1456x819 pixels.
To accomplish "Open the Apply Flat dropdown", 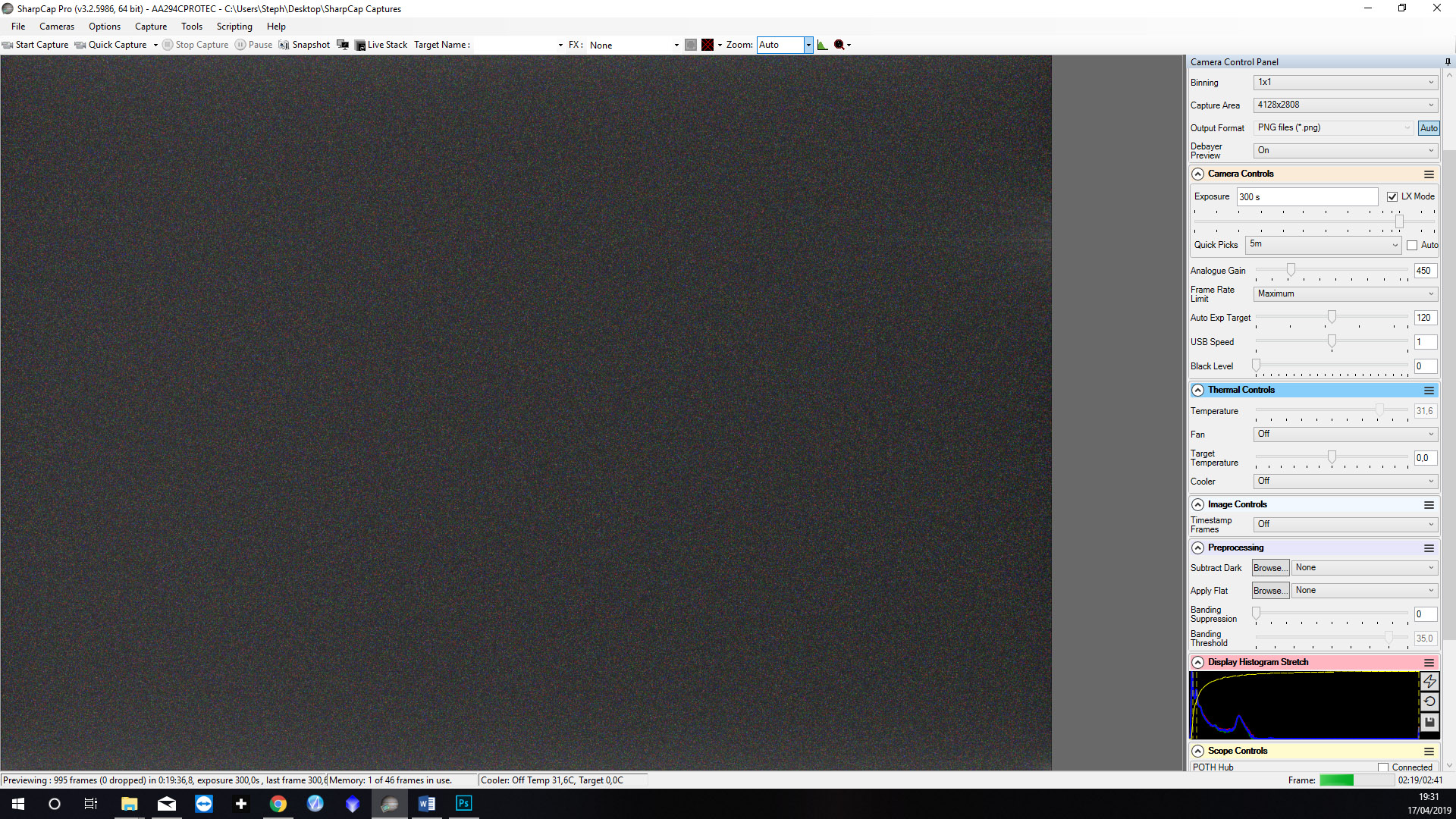I will [x=1365, y=591].
